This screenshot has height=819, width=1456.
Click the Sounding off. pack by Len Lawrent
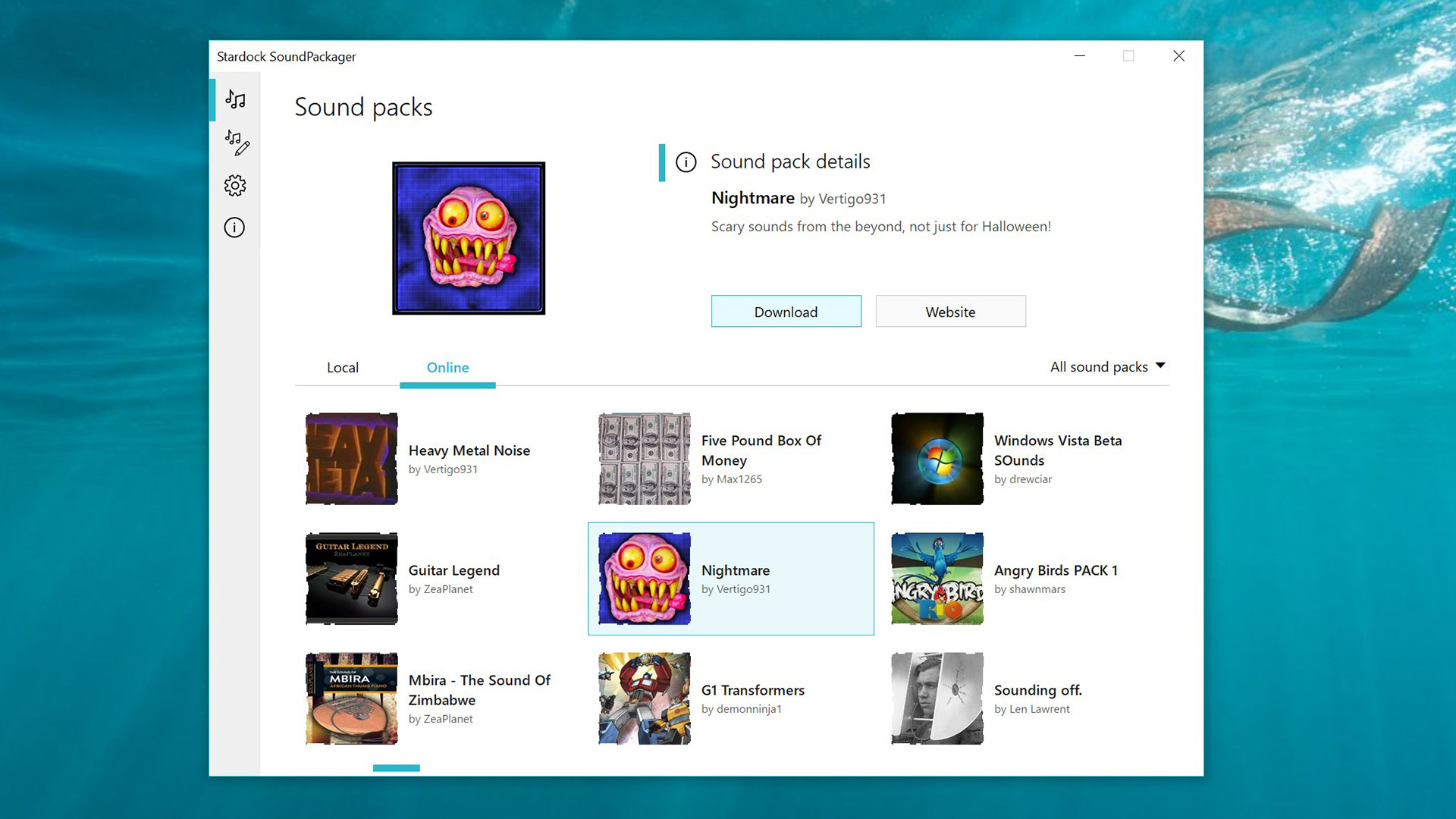pos(937,698)
